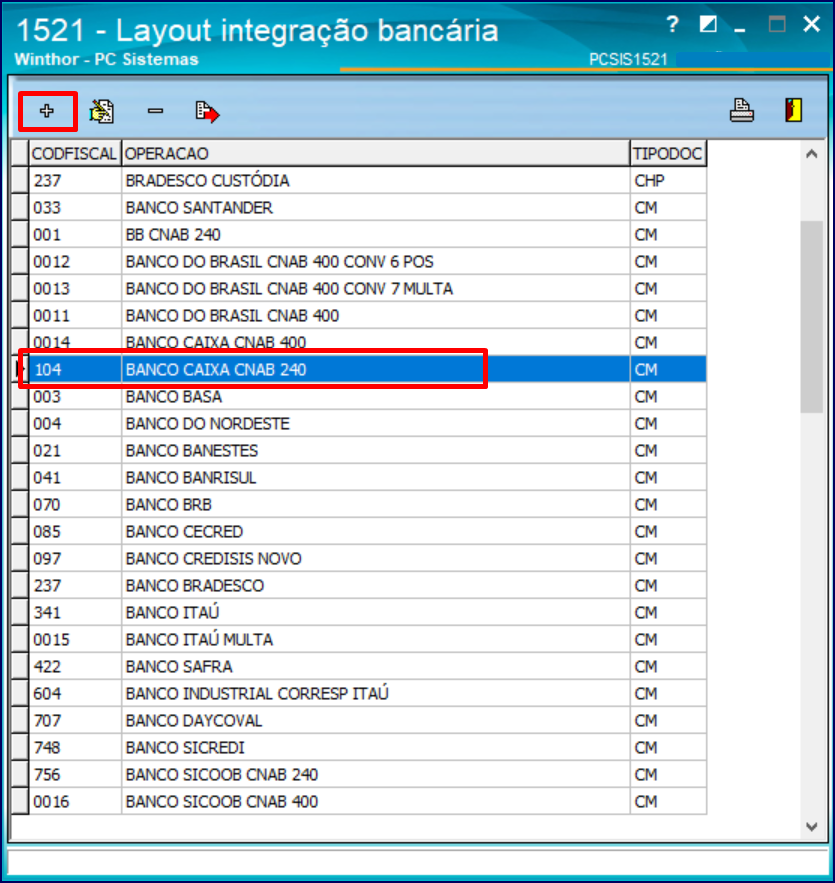Image resolution: width=835 pixels, height=883 pixels.
Task: Click the CODFISCAL column header
Action: tap(74, 153)
